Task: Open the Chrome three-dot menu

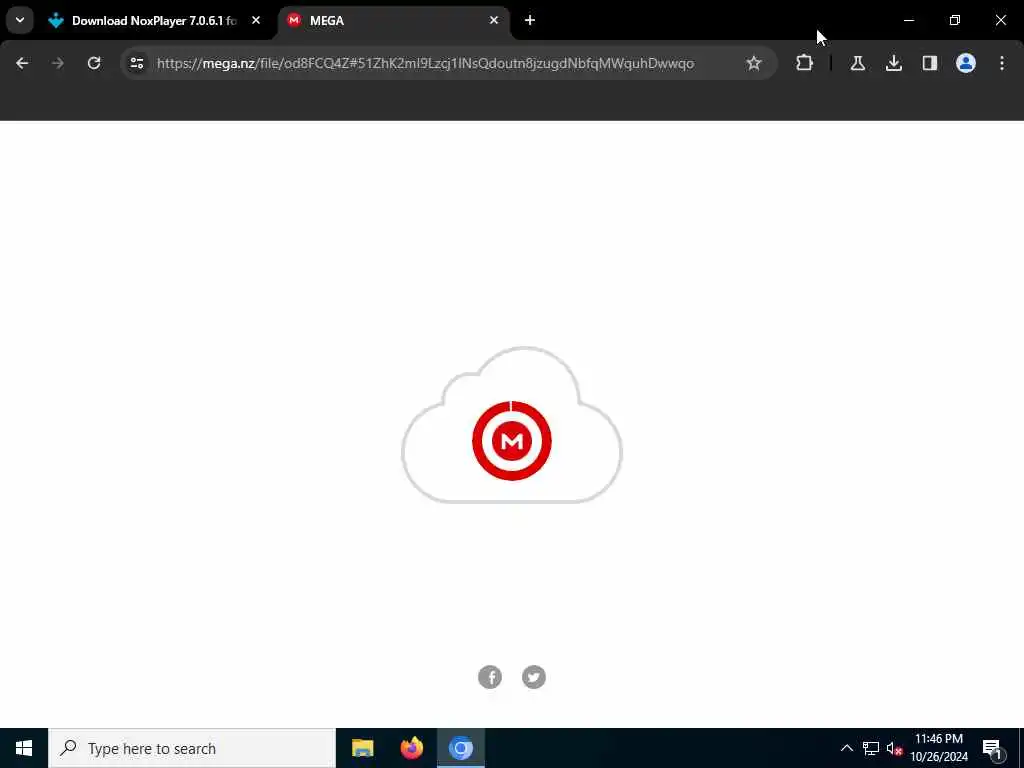Action: [x=1002, y=63]
